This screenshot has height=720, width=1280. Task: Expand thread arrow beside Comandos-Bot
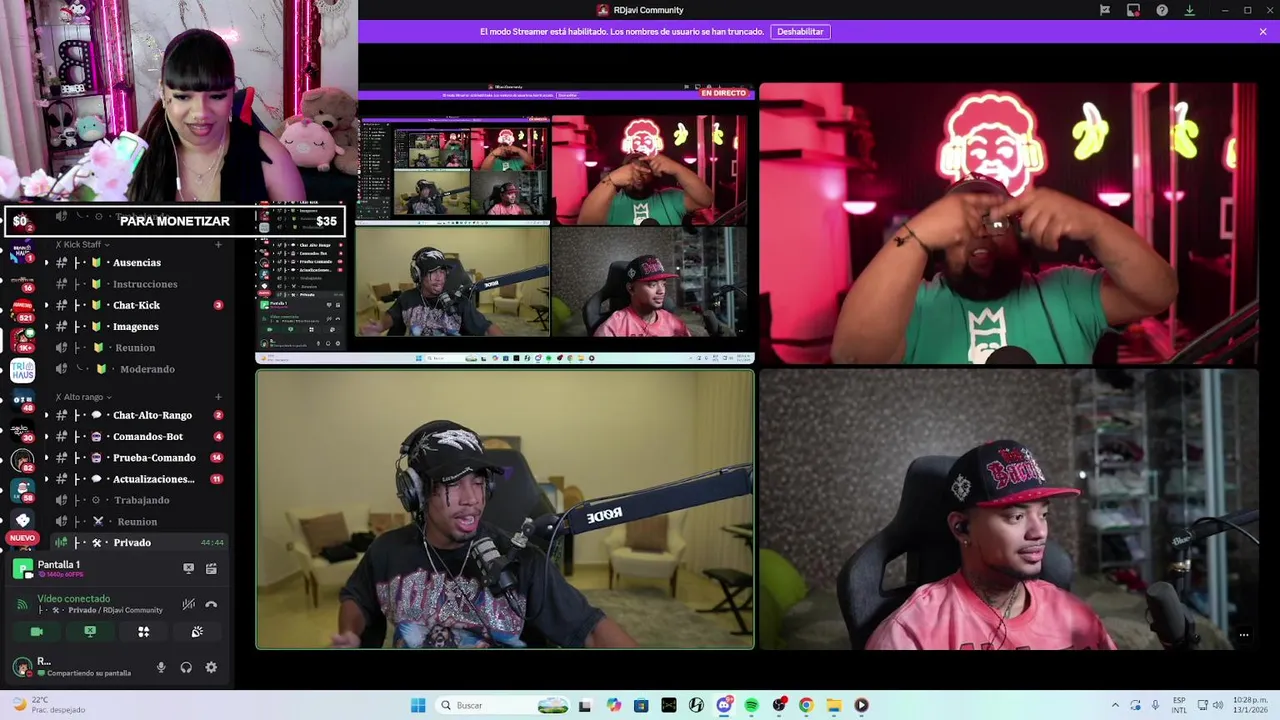tap(45, 437)
